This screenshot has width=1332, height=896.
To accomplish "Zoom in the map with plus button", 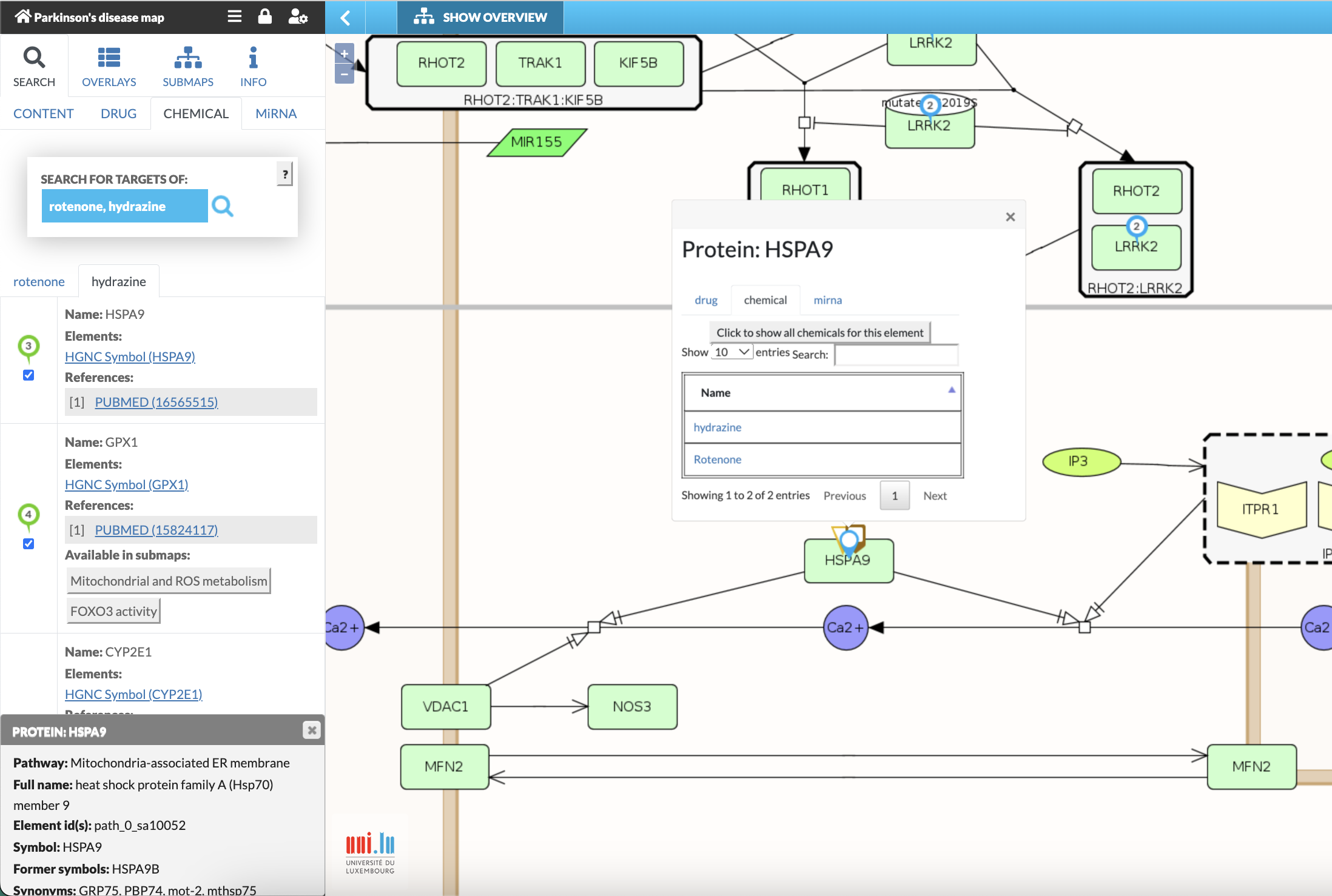I will 345,53.
